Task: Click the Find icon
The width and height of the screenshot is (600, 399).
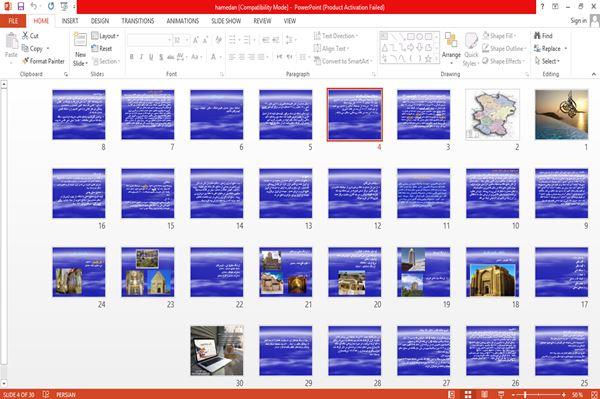Action: click(x=543, y=36)
